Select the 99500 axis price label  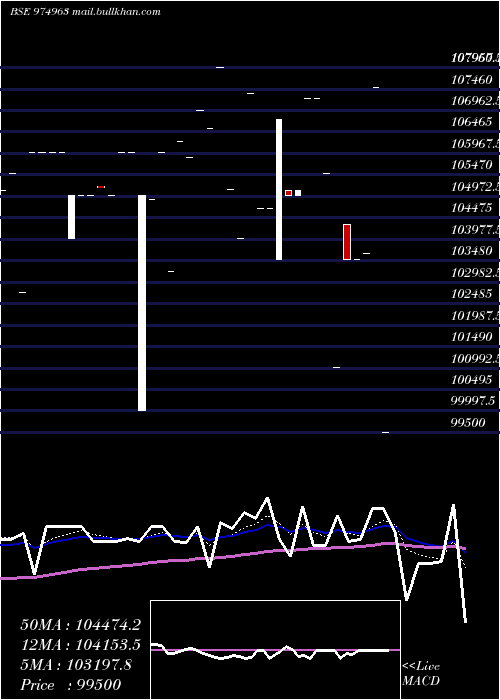tap(468, 422)
